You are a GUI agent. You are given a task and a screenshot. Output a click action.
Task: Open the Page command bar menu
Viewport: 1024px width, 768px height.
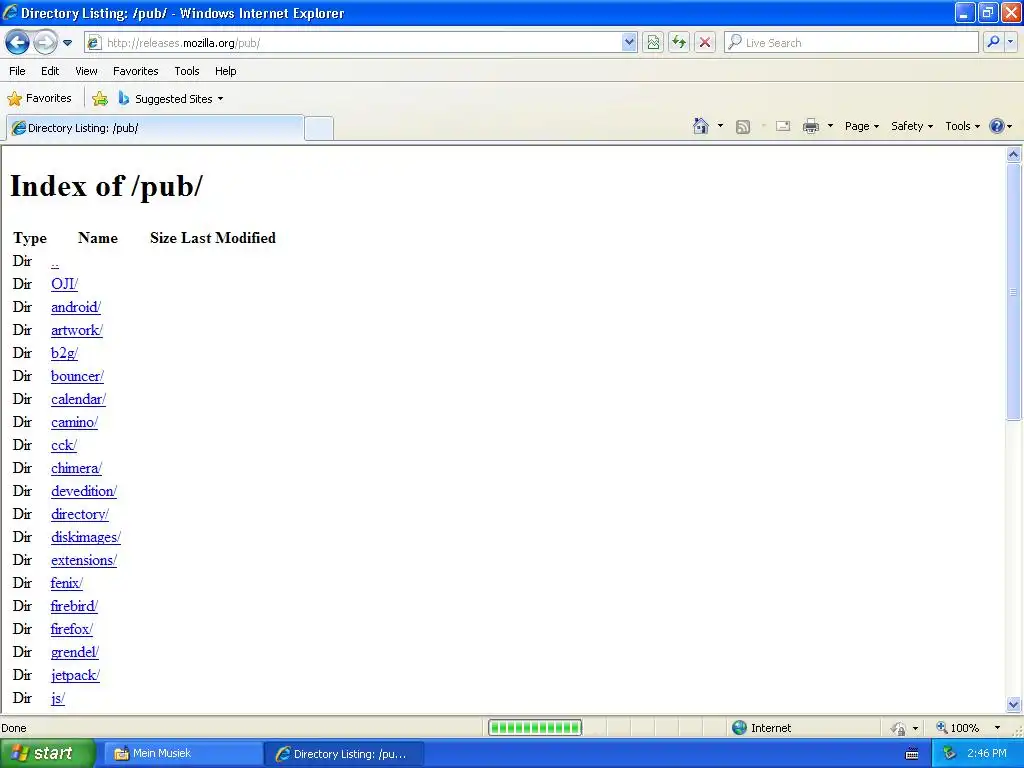click(861, 126)
